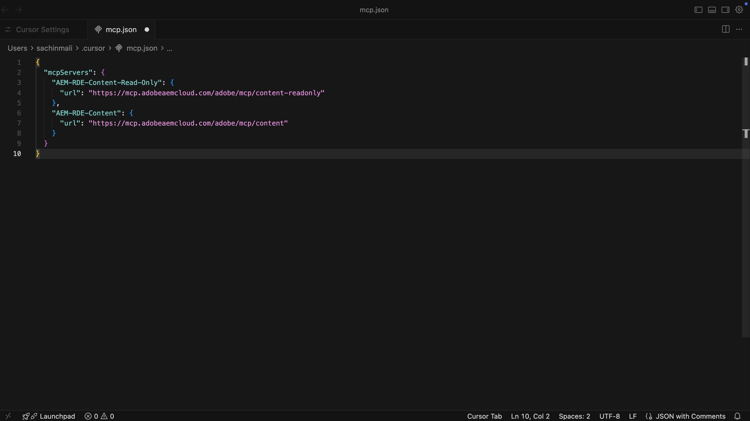Open the sachinmali breadcrumb

coord(54,48)
